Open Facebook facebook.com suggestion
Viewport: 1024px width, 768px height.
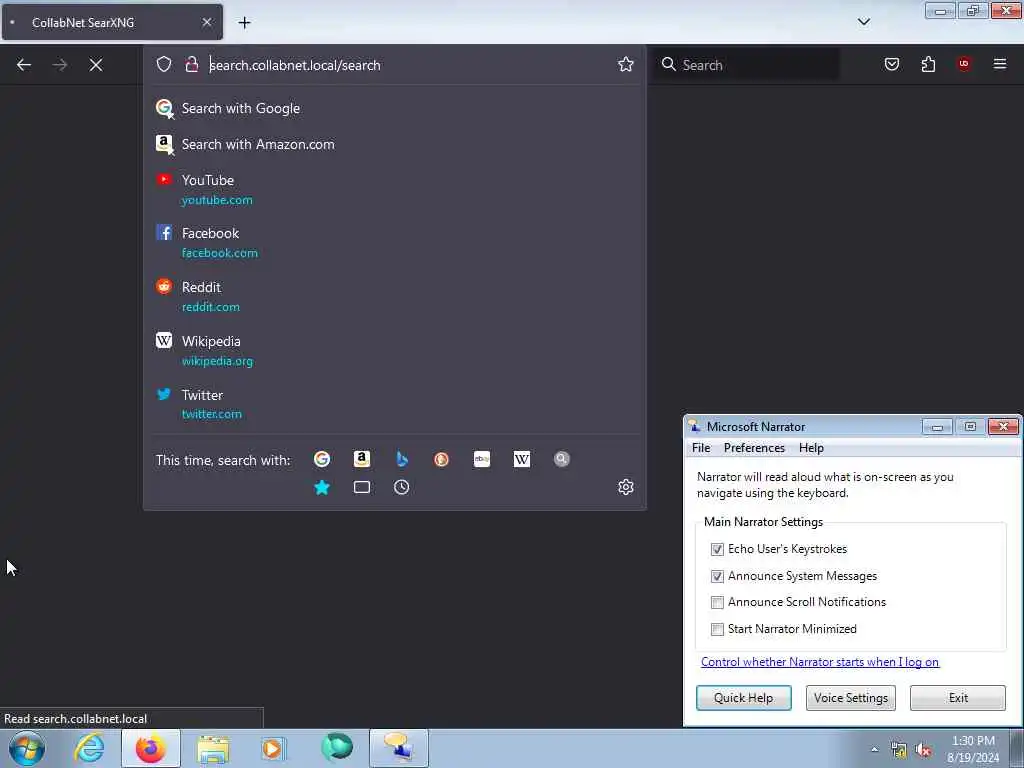tap(394, 242)
